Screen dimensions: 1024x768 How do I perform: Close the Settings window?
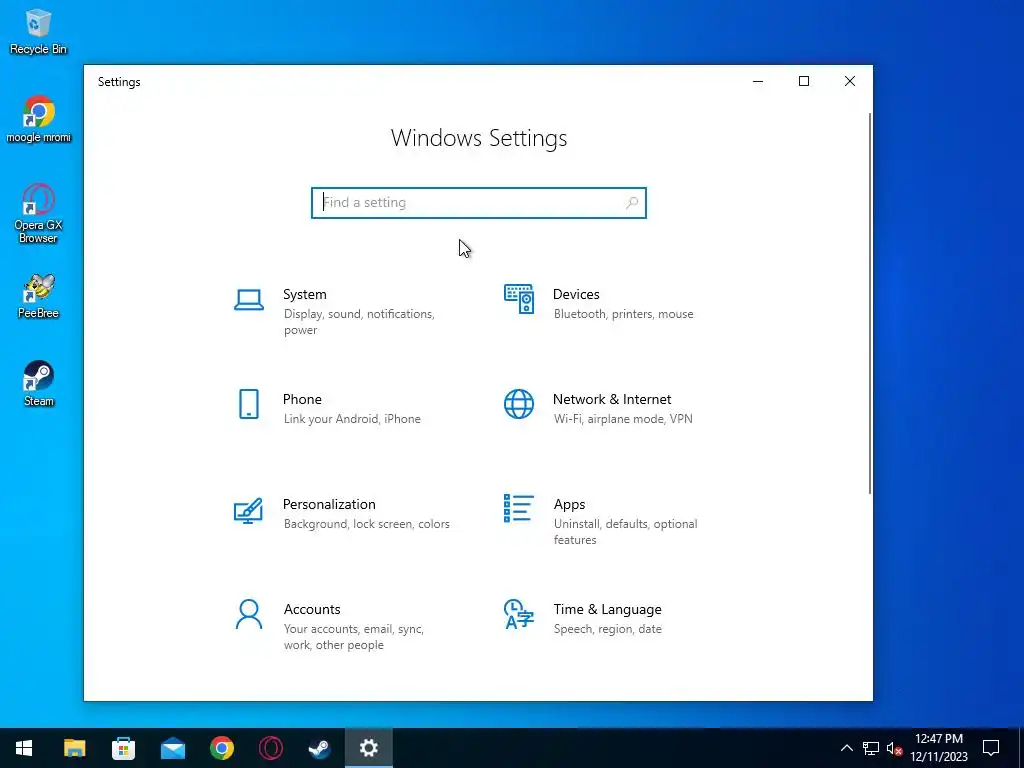pos(850,82)
